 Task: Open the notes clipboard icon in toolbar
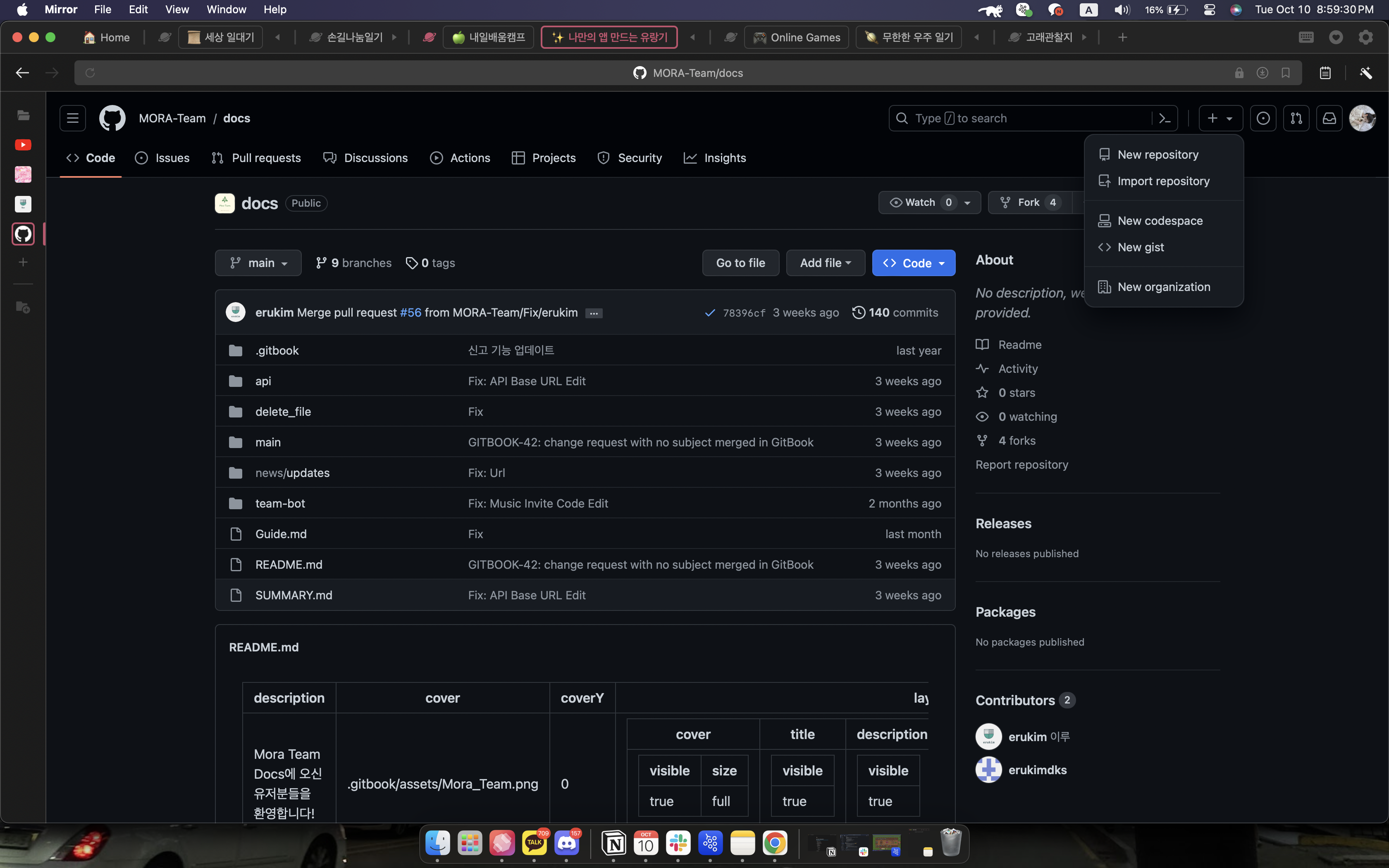1325,73
